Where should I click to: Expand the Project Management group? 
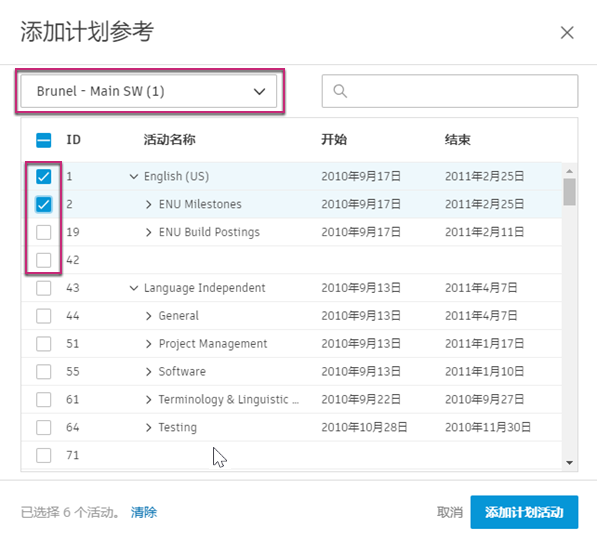(148, 344)
